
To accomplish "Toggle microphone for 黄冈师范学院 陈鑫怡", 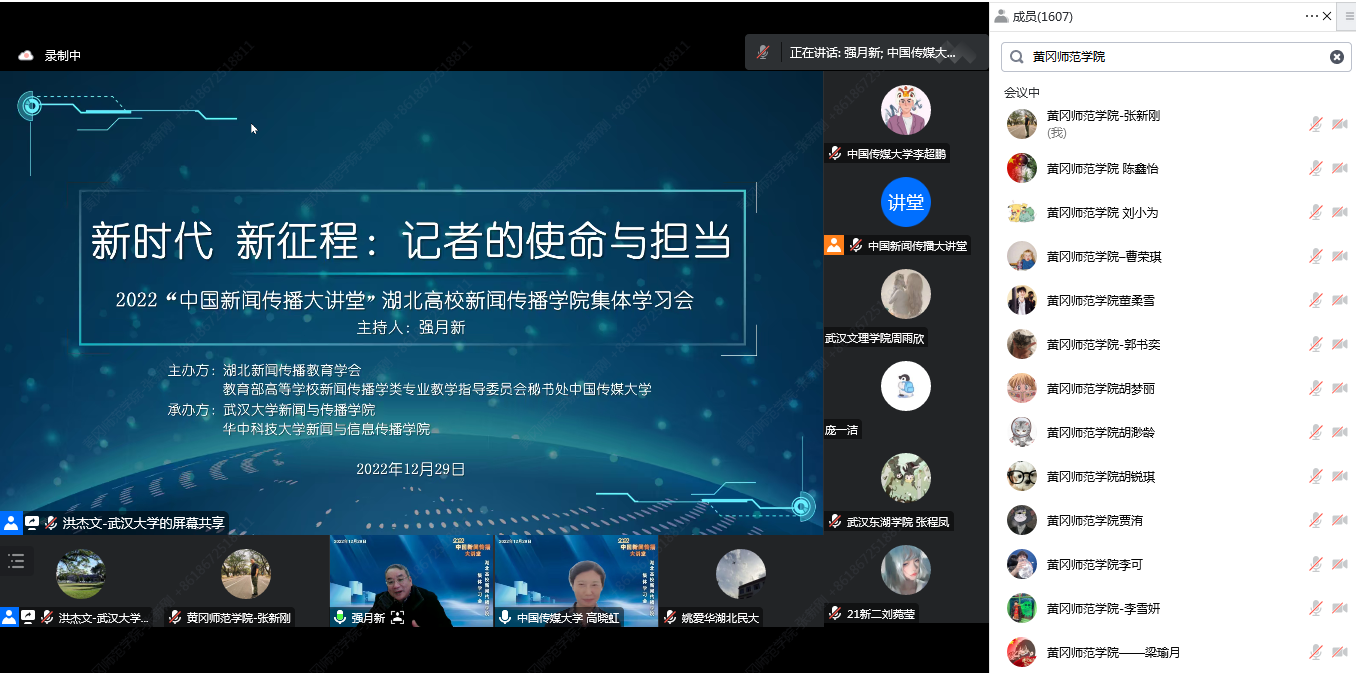I will (1316, 168).
